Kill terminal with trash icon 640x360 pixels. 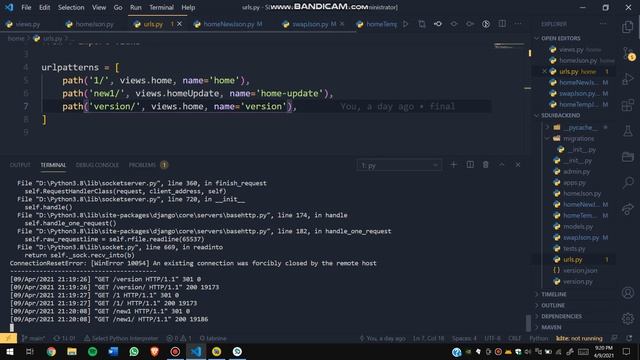[x=485, y=165]
